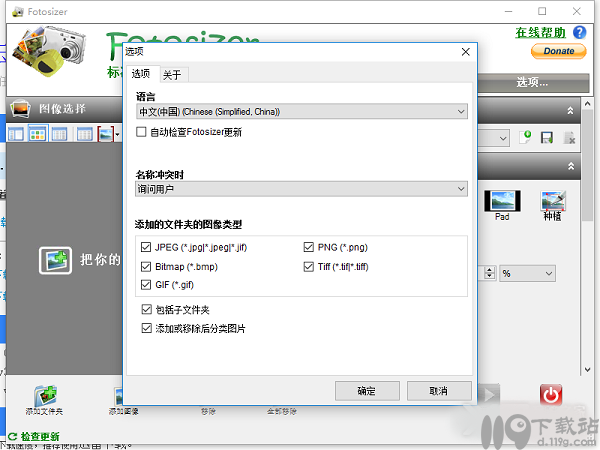Open the % unit dropdown
Screen dimensions: 600x450
coord(527,273)
